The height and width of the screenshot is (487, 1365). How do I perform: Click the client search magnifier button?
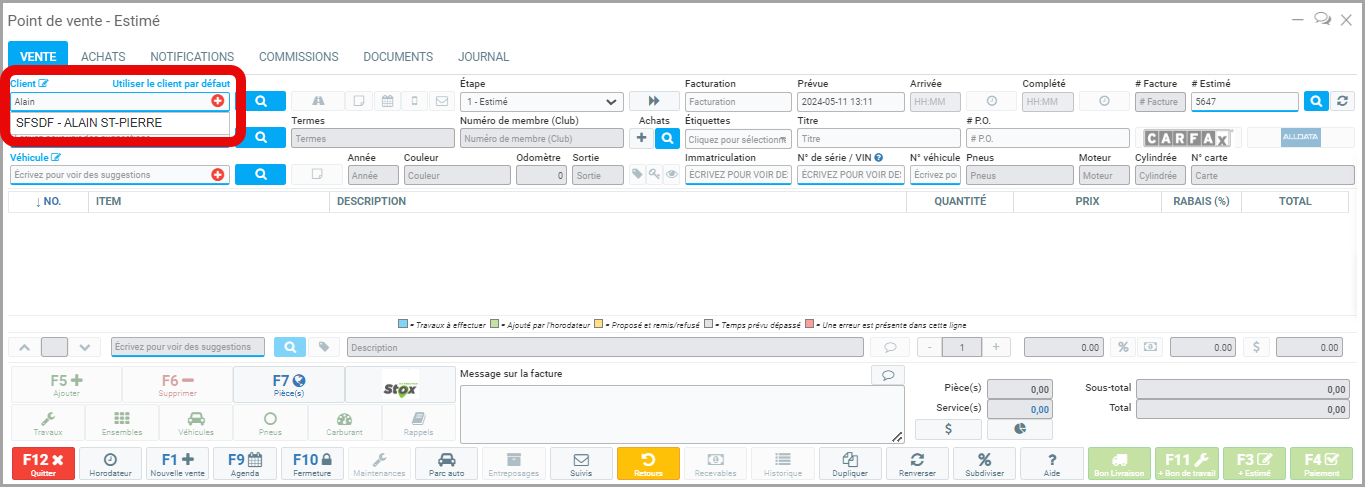coord(260,101)
